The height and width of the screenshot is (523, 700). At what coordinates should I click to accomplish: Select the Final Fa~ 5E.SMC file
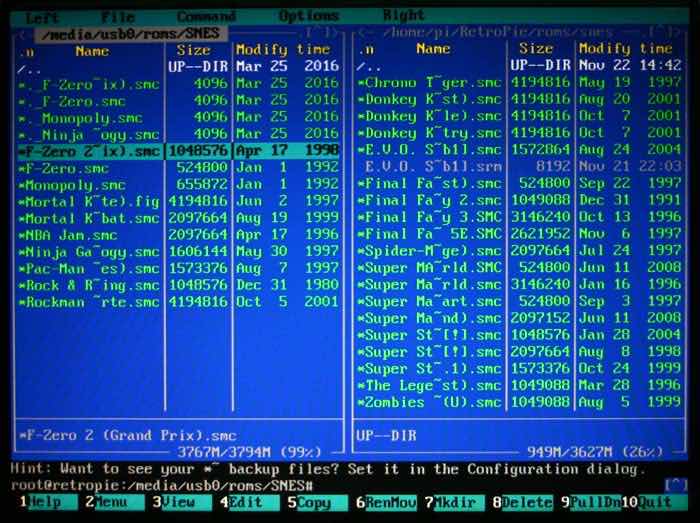tap(519, 234)
